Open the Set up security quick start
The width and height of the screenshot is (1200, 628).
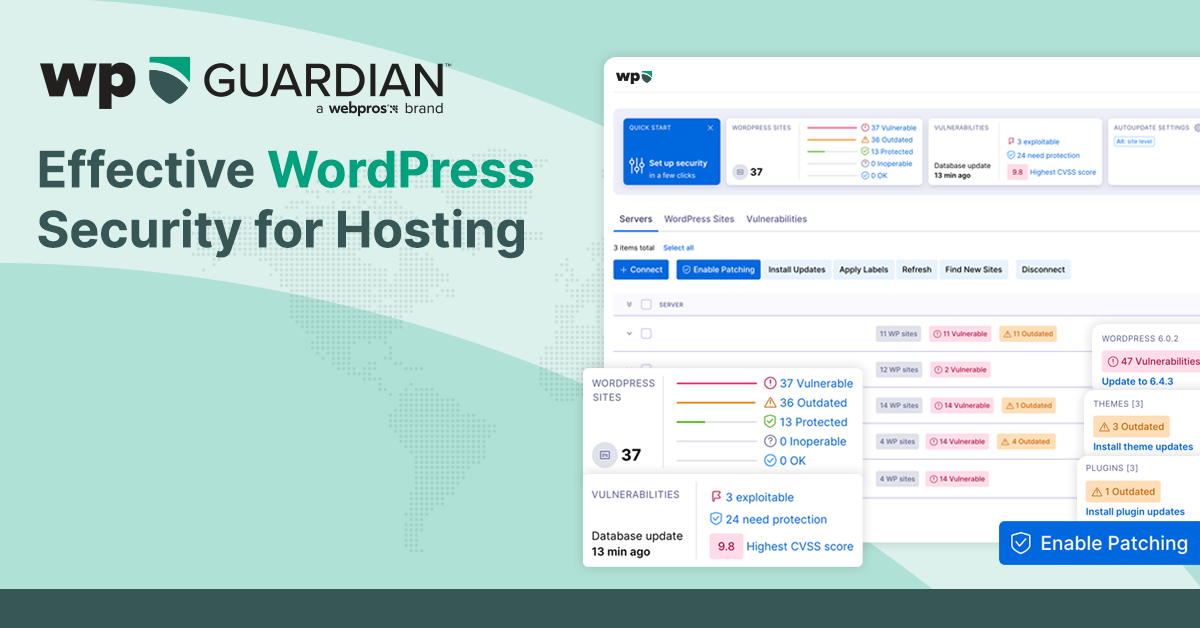pos(671,152)
